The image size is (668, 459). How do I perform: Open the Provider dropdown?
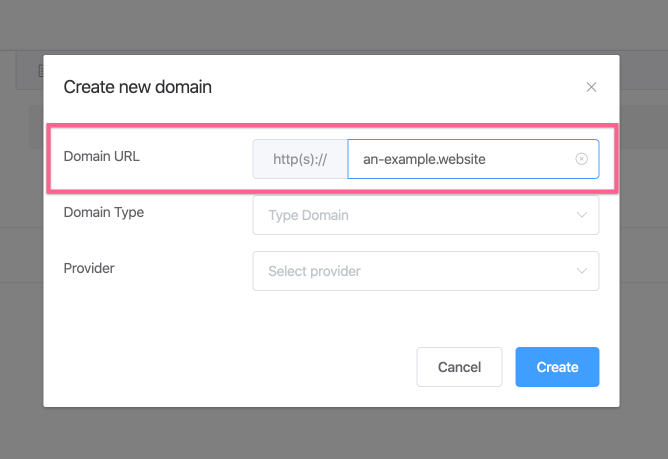(x=426, y=271)
